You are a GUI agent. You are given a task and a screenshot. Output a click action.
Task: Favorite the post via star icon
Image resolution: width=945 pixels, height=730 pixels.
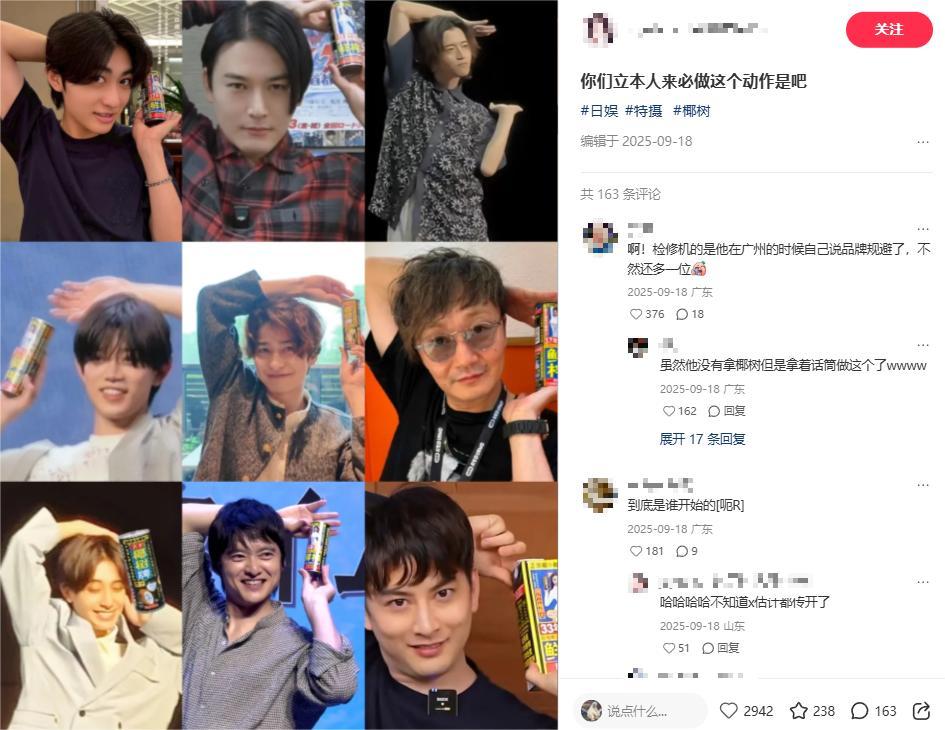point(799,711)
